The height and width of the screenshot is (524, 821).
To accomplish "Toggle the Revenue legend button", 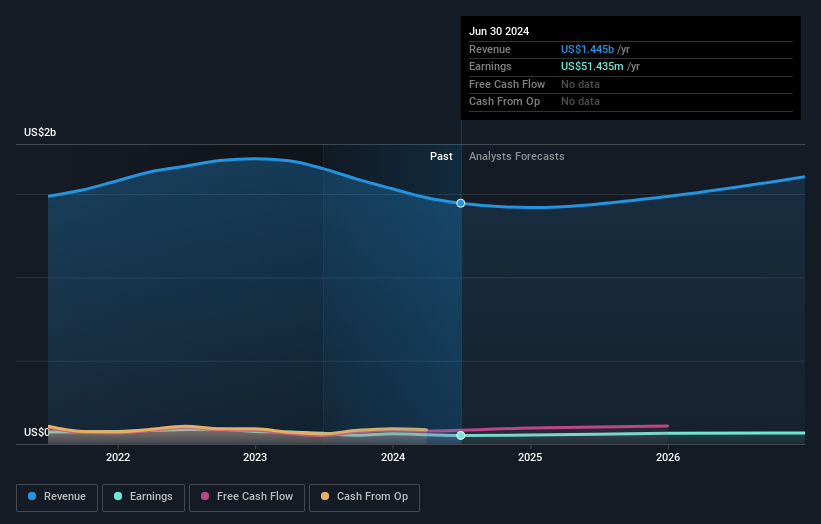I will (57, 497).
